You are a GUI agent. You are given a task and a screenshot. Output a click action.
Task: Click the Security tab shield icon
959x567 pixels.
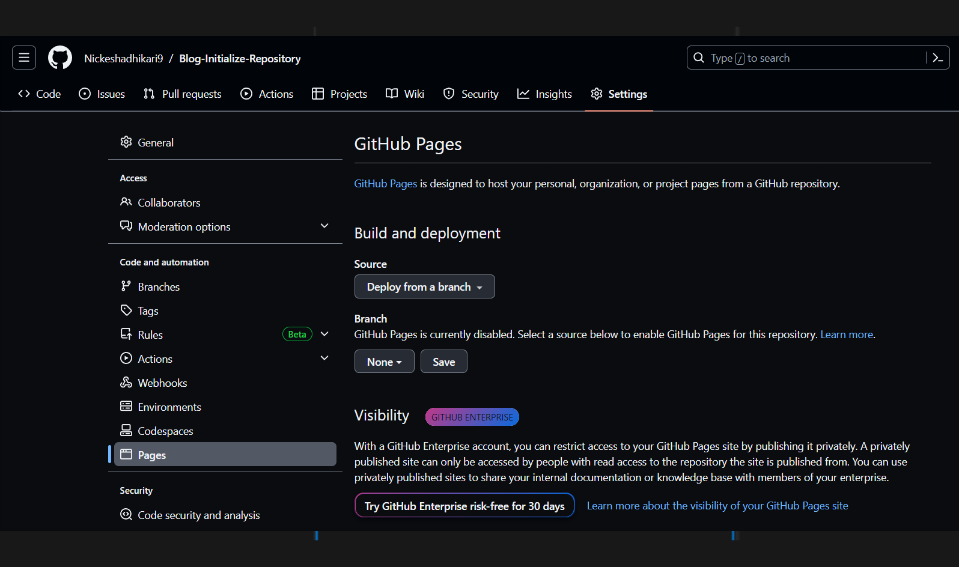448,94
